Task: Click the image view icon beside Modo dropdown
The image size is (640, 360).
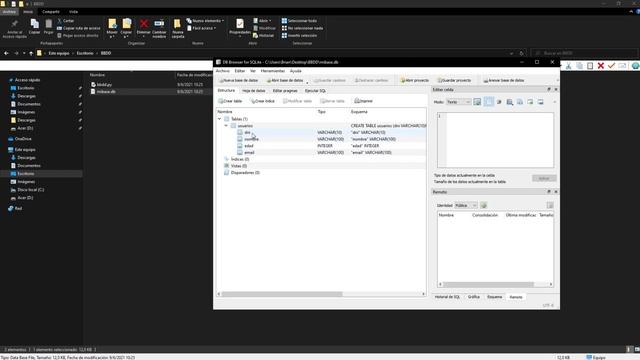Action: (477, 102)
